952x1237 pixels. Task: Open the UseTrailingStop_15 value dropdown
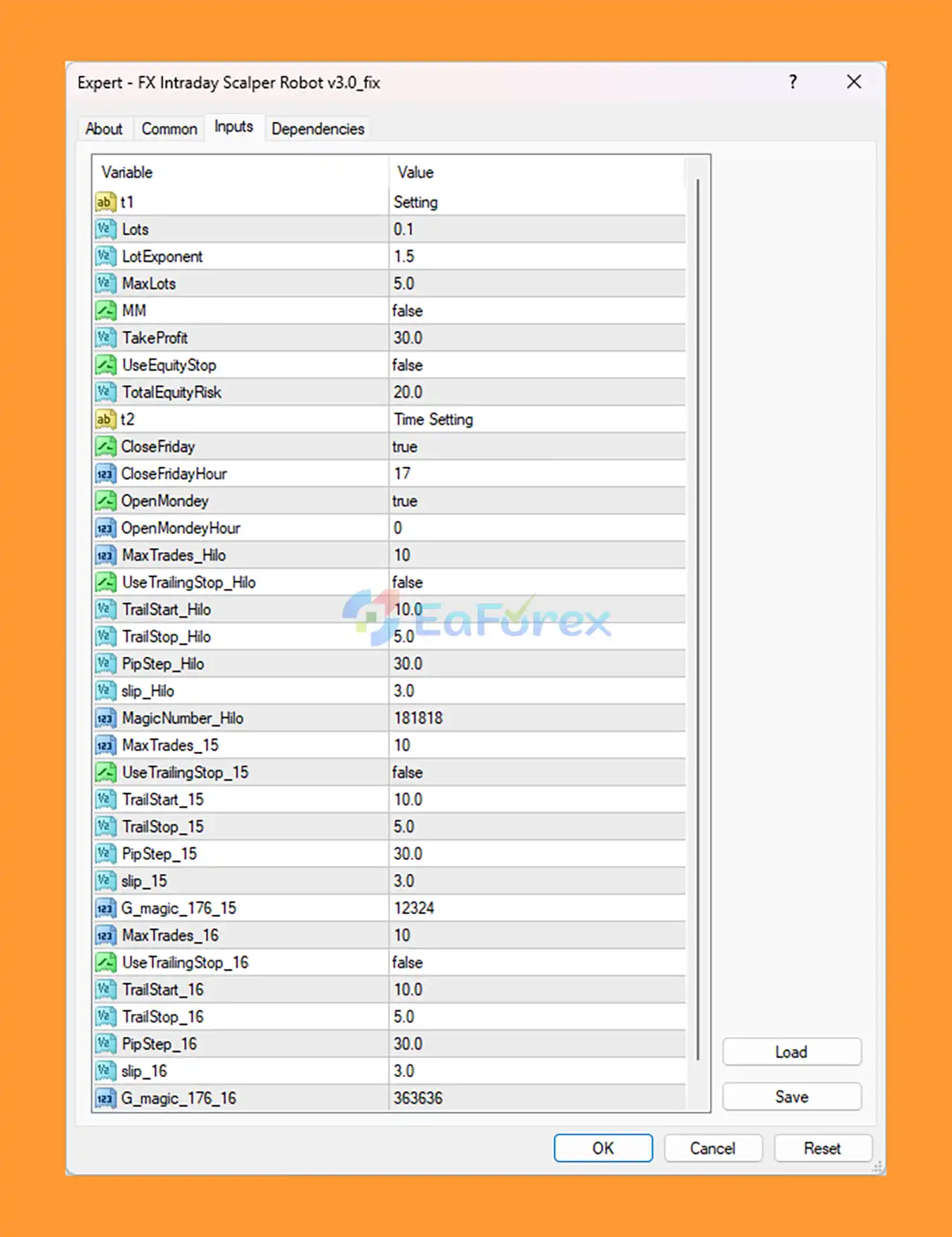(535, 773)
